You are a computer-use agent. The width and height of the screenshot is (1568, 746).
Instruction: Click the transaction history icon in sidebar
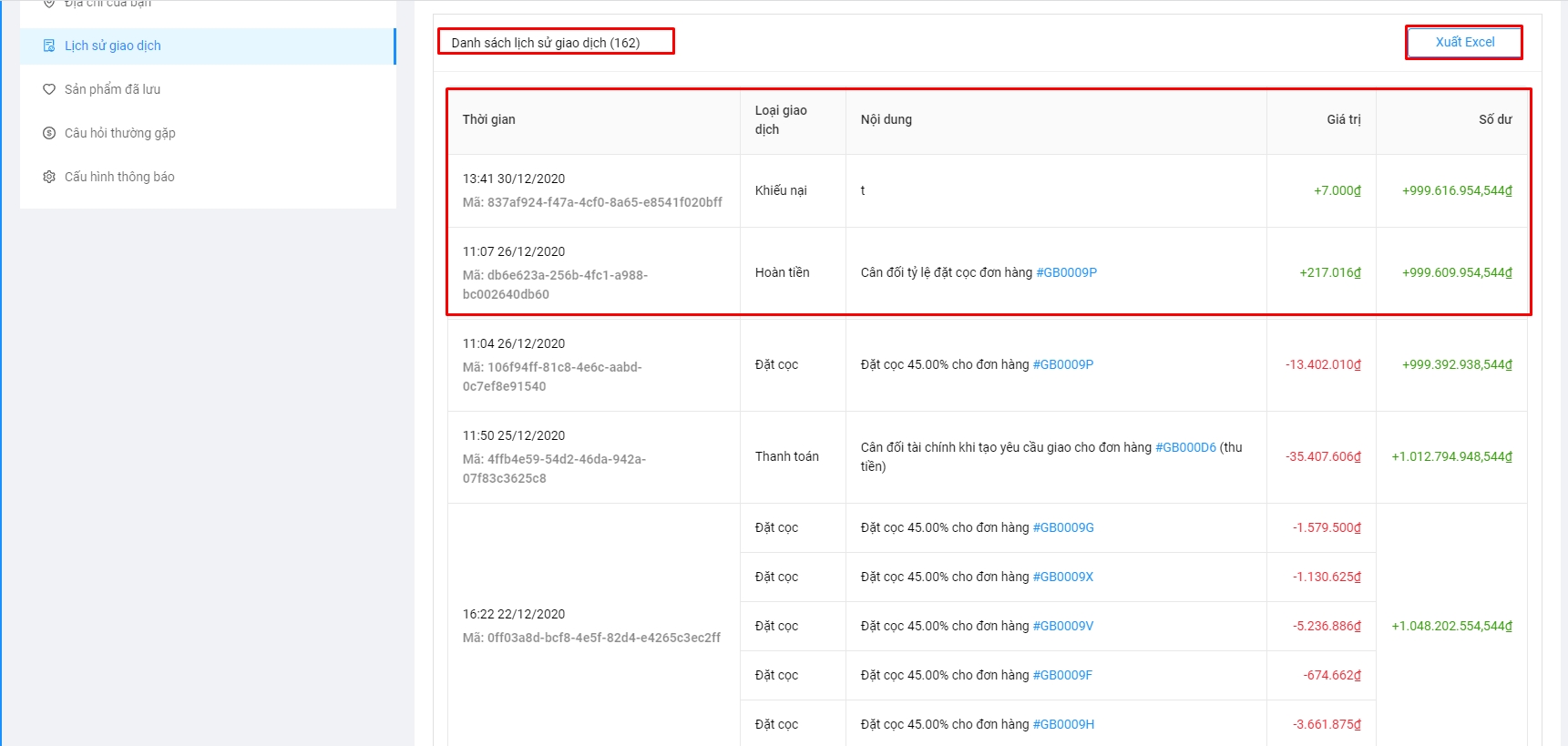[49, 46]
